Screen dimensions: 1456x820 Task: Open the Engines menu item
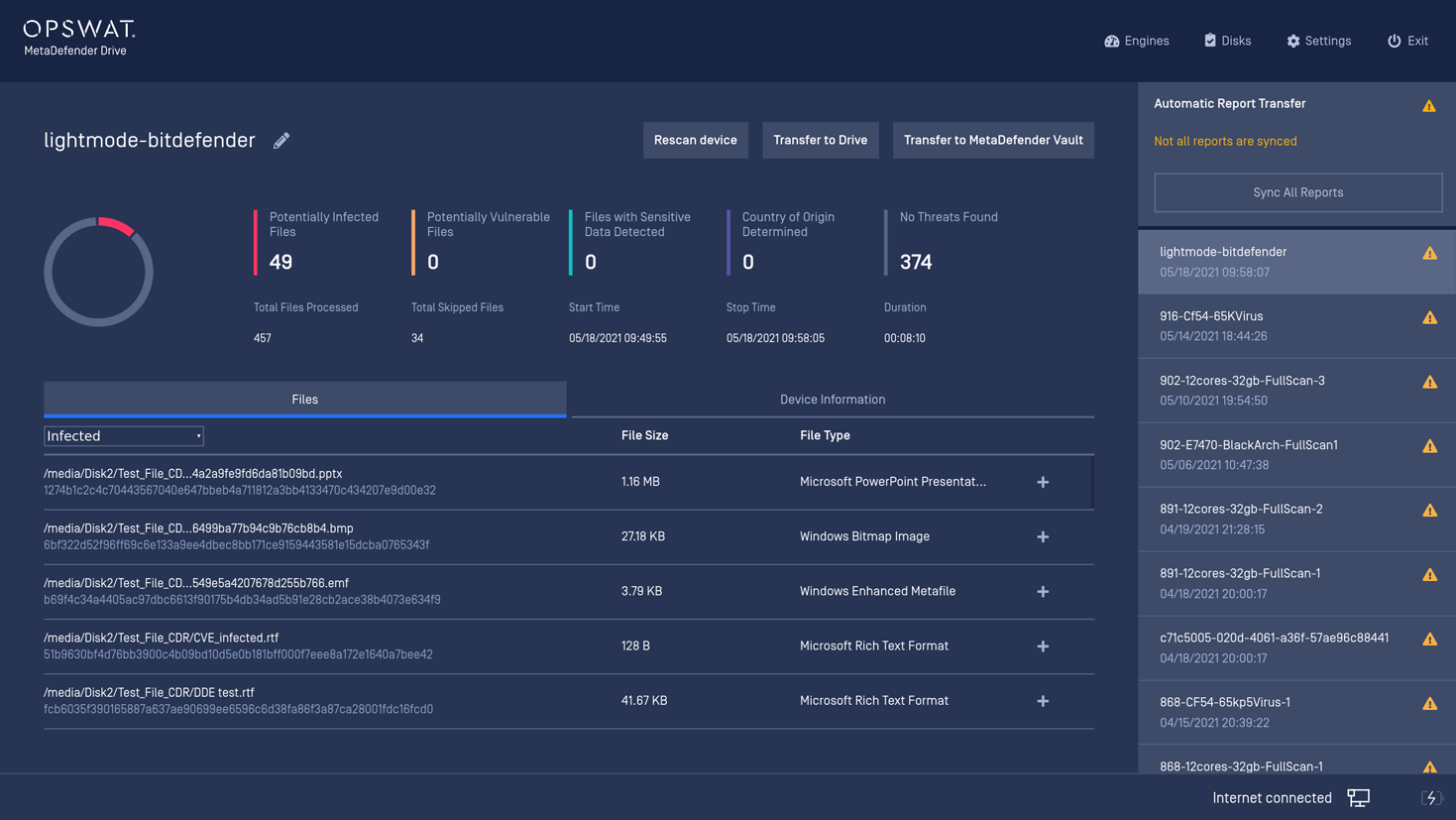pyautogui.click(x=1137, y=41)
